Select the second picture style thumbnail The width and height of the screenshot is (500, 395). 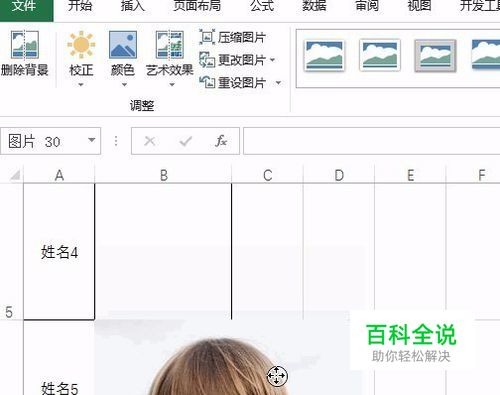380,55
